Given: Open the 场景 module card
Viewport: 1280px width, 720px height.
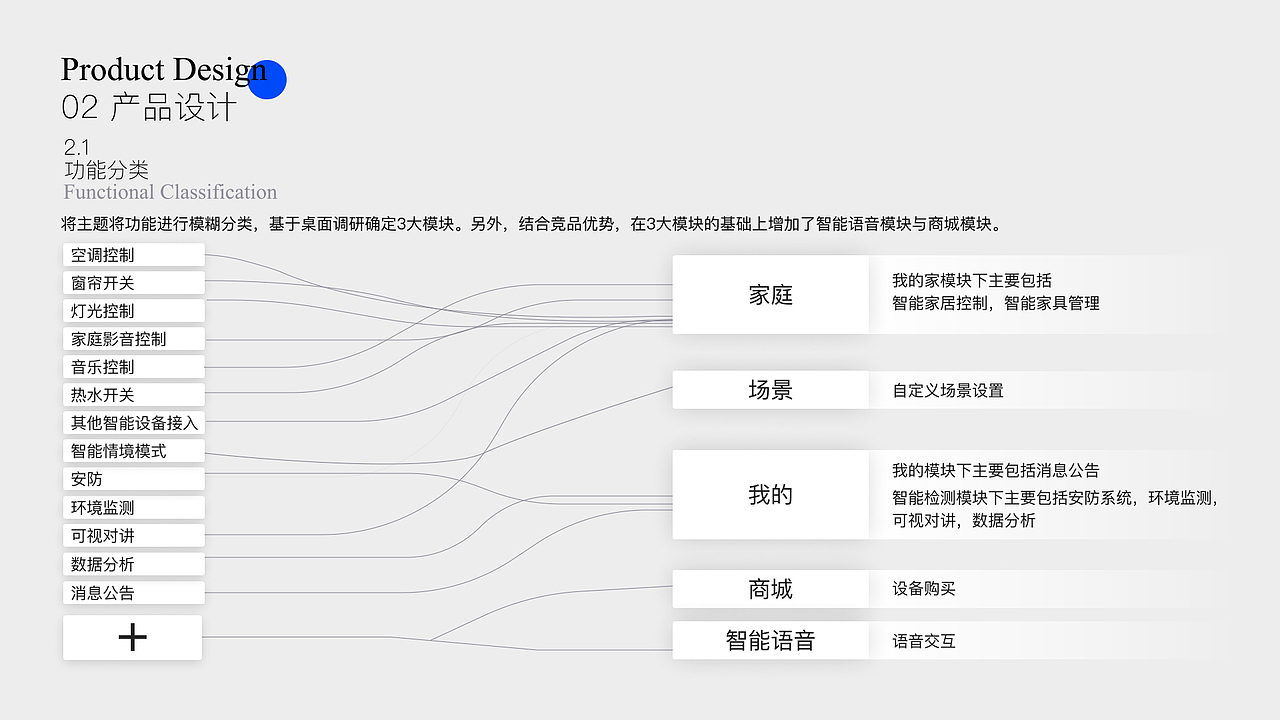Looking at the screenshot, I should 770,389.
